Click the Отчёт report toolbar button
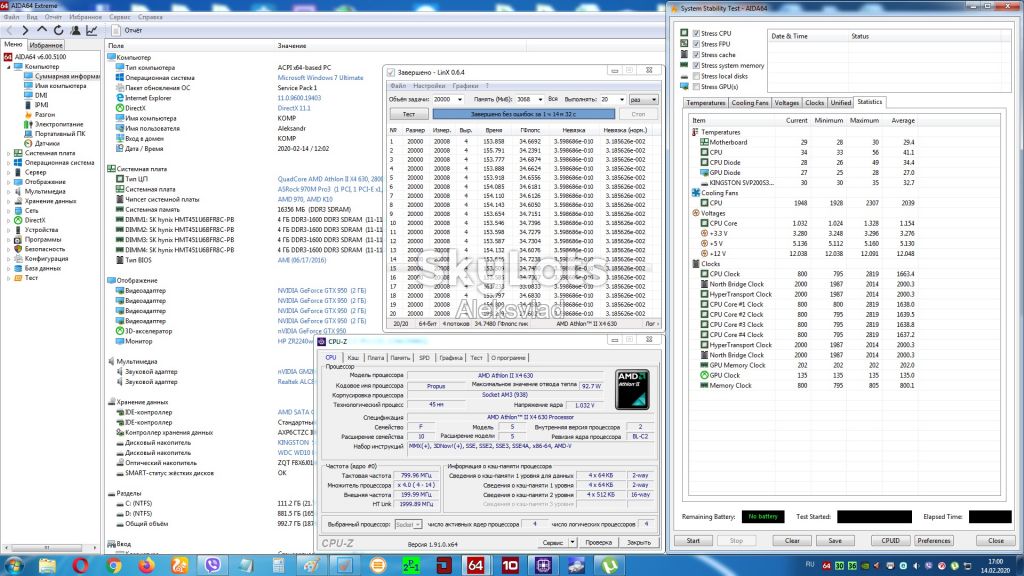 click(x=127, y=30)
